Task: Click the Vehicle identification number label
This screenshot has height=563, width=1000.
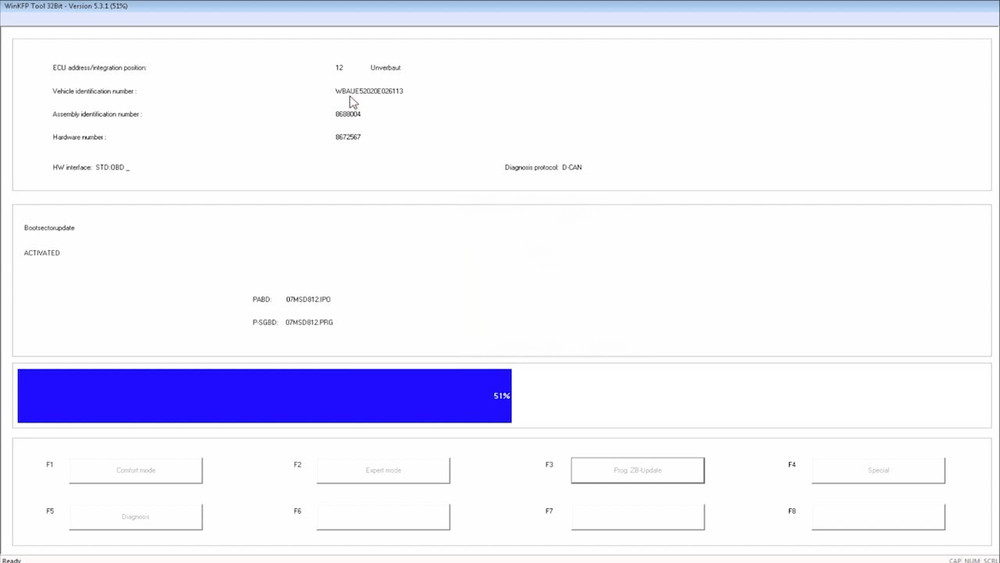Action: click(94, 91)
